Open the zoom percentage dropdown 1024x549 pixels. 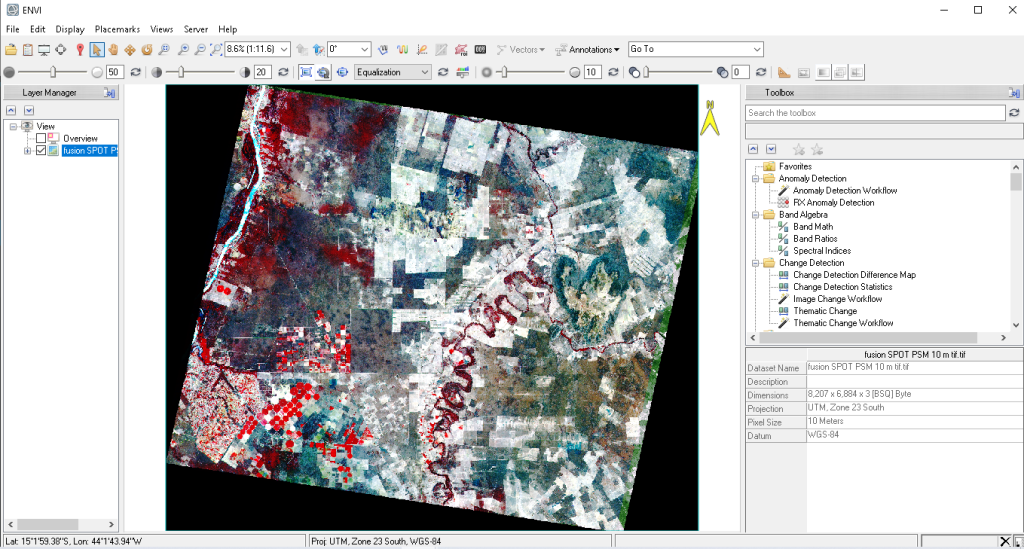[x=285, y=49]
